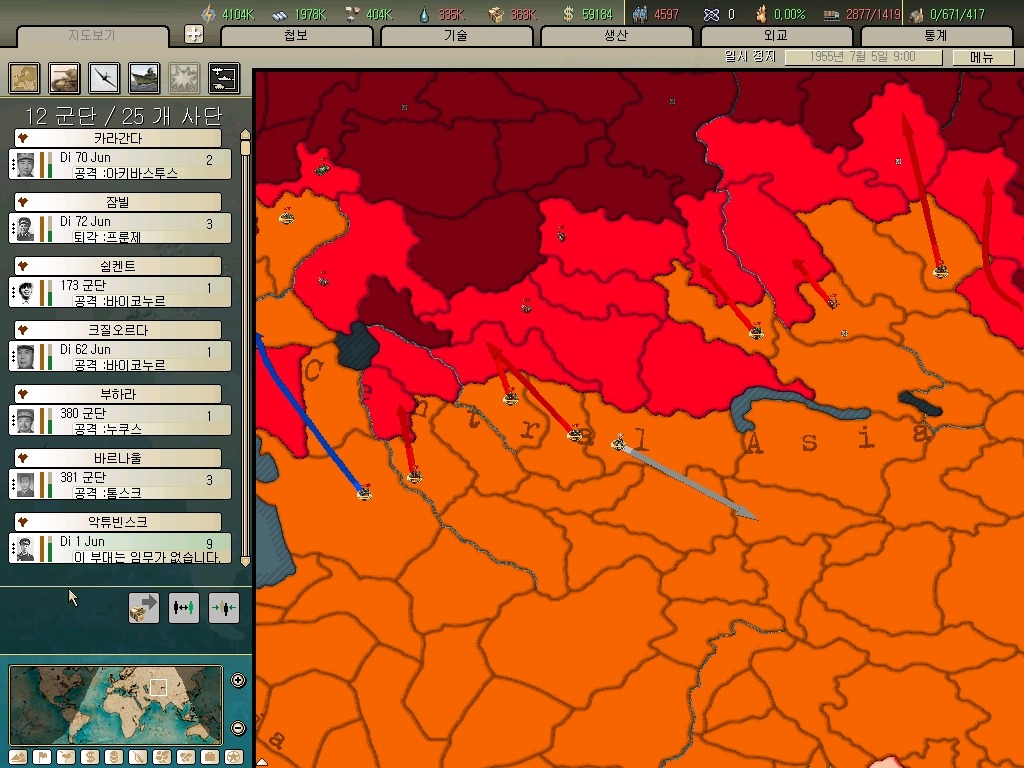Open the force pool deployment icon
Image resolution: width=1024 pixels, height=768 pixels.
tap(224, 78)
